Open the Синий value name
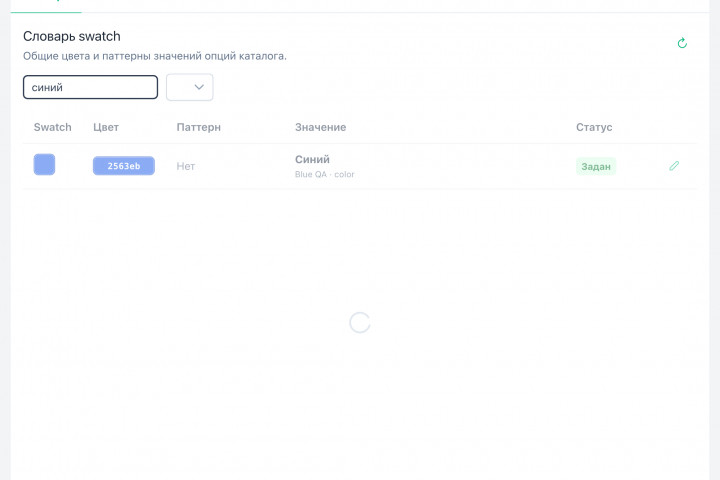Screen dimensions: 720x480 pyautogui.click(x=312, y=159)
